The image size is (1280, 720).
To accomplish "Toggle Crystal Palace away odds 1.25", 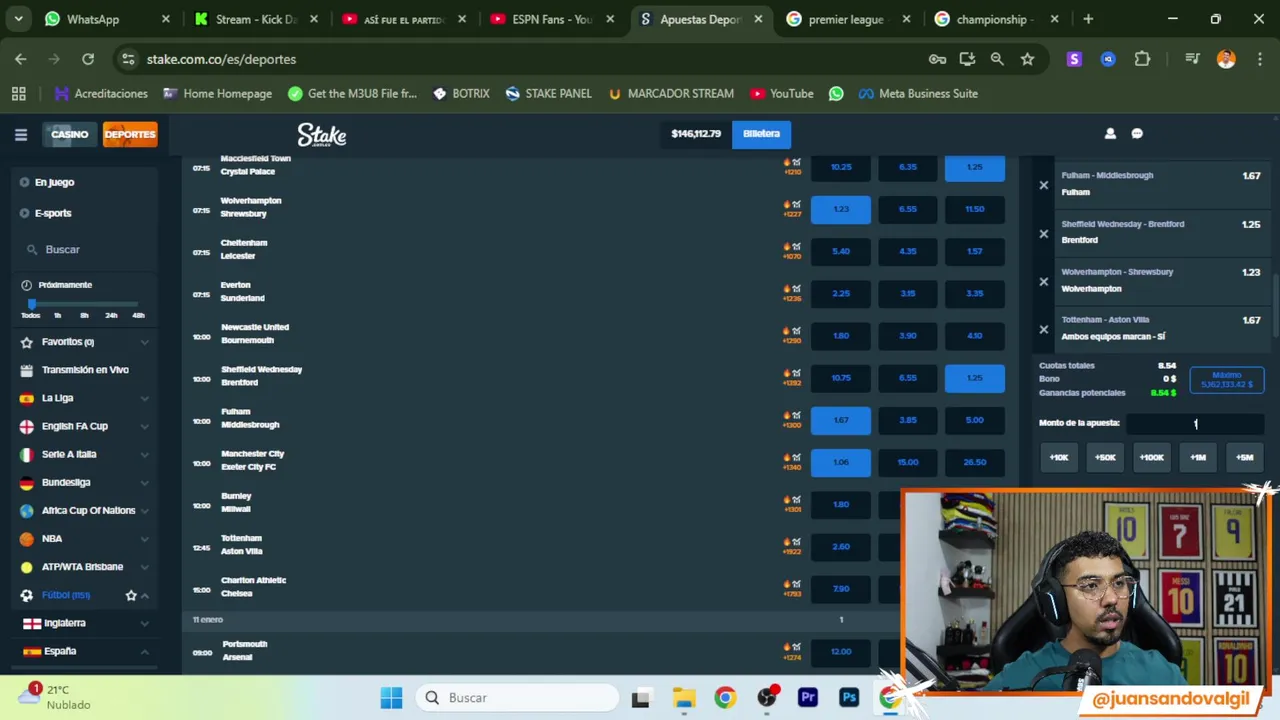I will click(975, 167).
